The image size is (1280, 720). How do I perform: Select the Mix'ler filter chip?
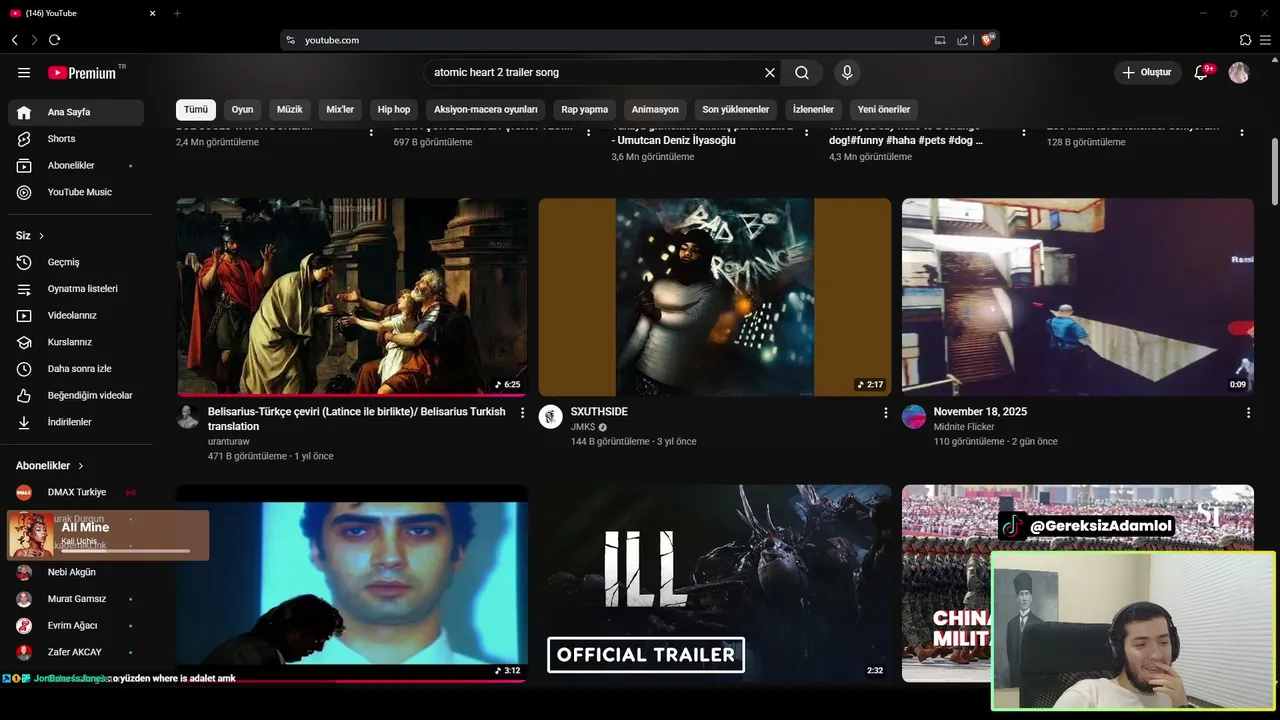[x=340, y=110]
